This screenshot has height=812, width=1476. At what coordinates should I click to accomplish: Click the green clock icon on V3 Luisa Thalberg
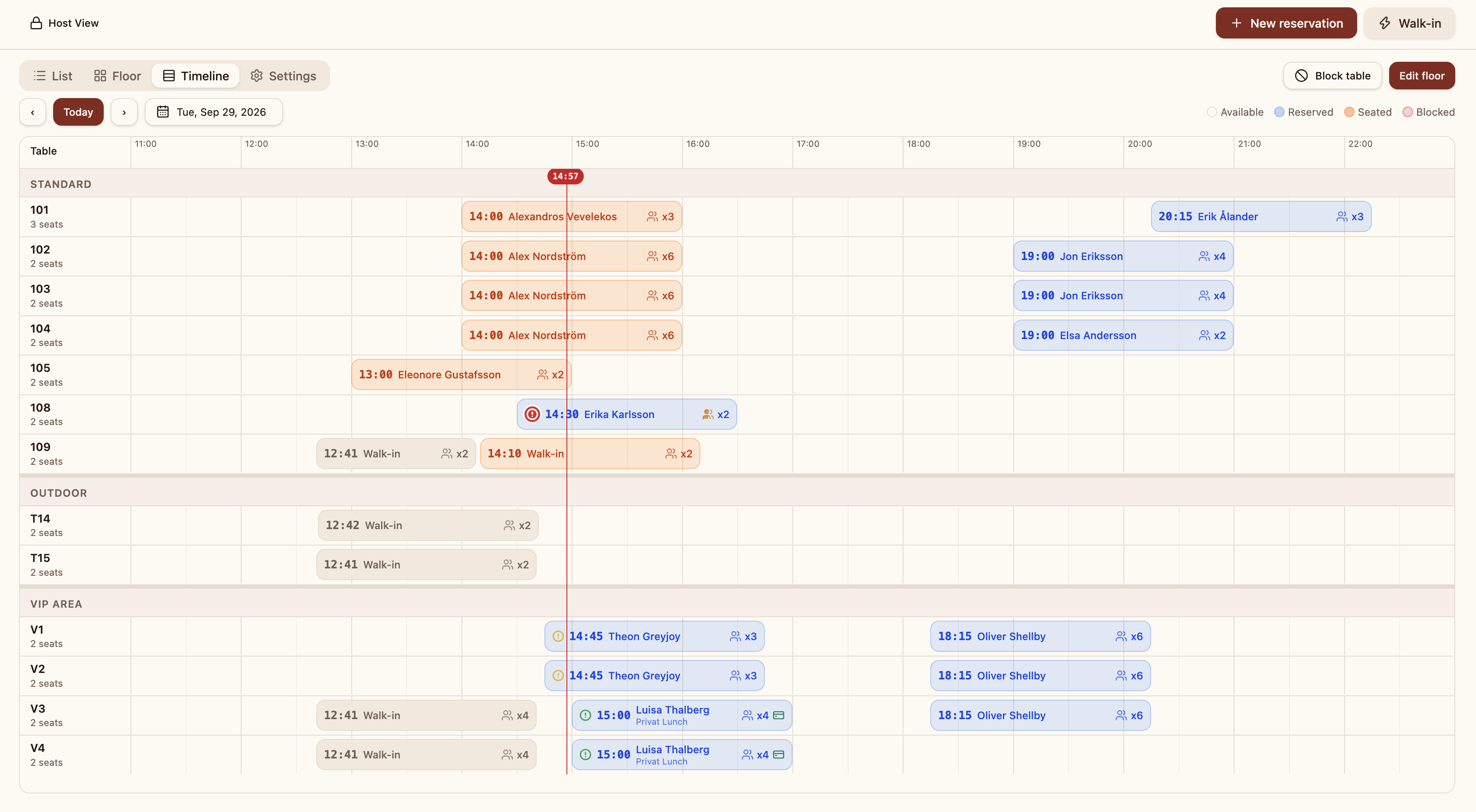tap(585, 715)
